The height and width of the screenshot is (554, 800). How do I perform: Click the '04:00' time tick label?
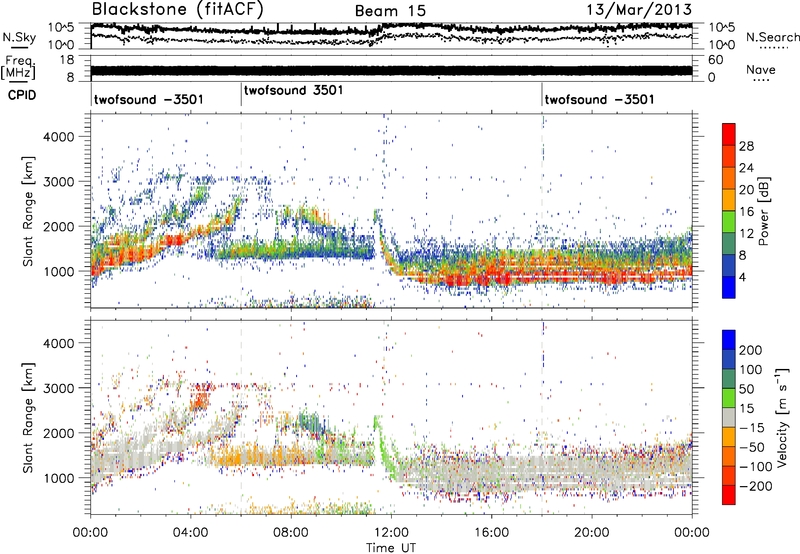coord(191,533)
